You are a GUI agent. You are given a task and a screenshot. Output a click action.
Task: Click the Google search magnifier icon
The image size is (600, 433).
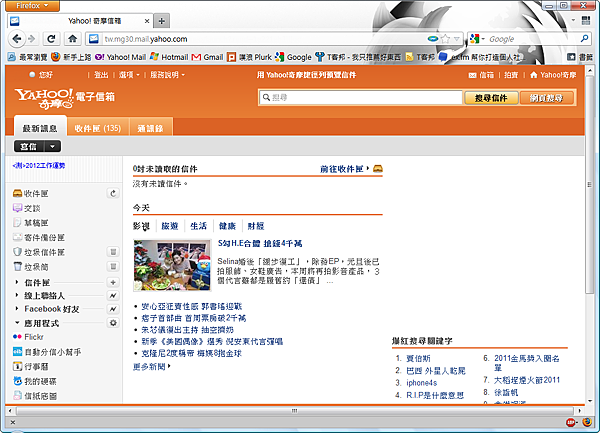(584, 39)
